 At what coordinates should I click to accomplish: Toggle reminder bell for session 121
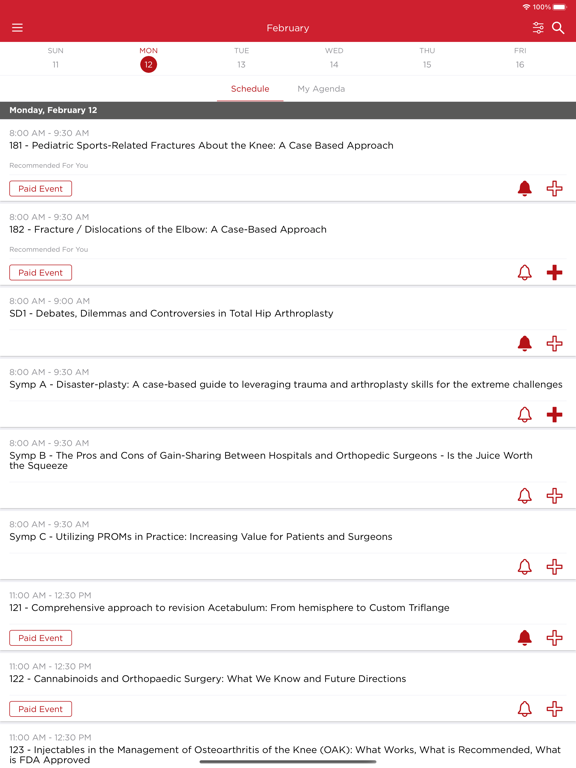pos(525,638)
